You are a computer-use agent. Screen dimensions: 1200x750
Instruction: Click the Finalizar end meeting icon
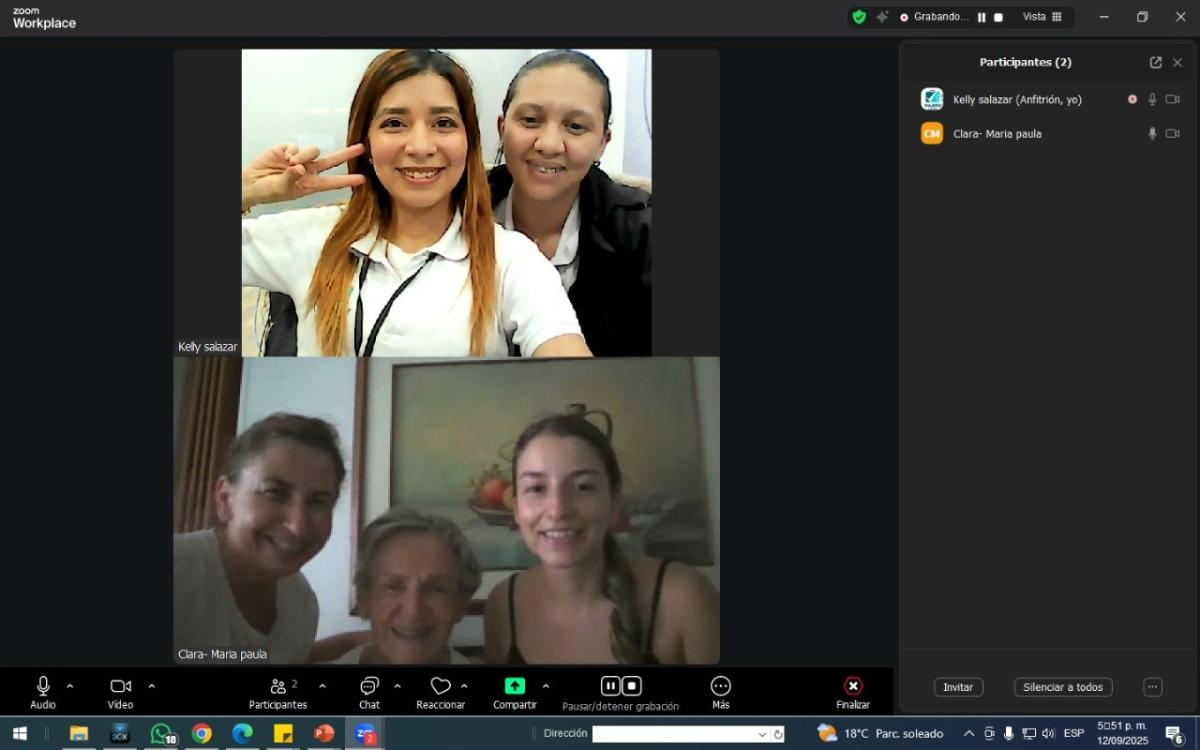click(x=853, y=687)
